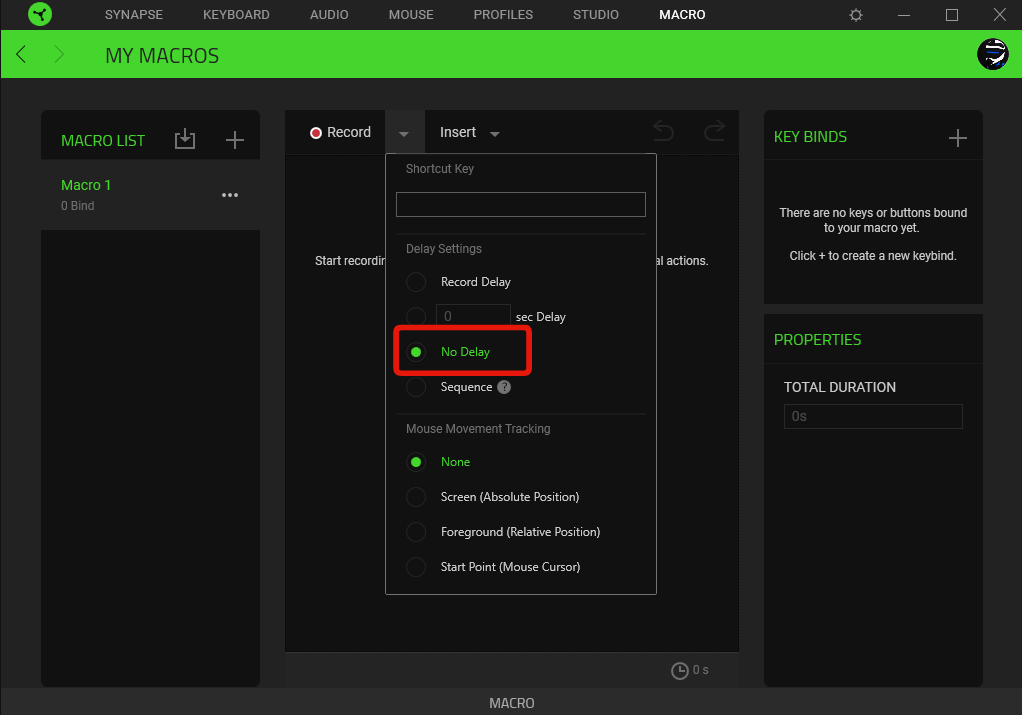Image resolution: width=1022 pixels, height=715 pixels.
Task: Open the profile avatar icon
Action: tap(992, 54)
